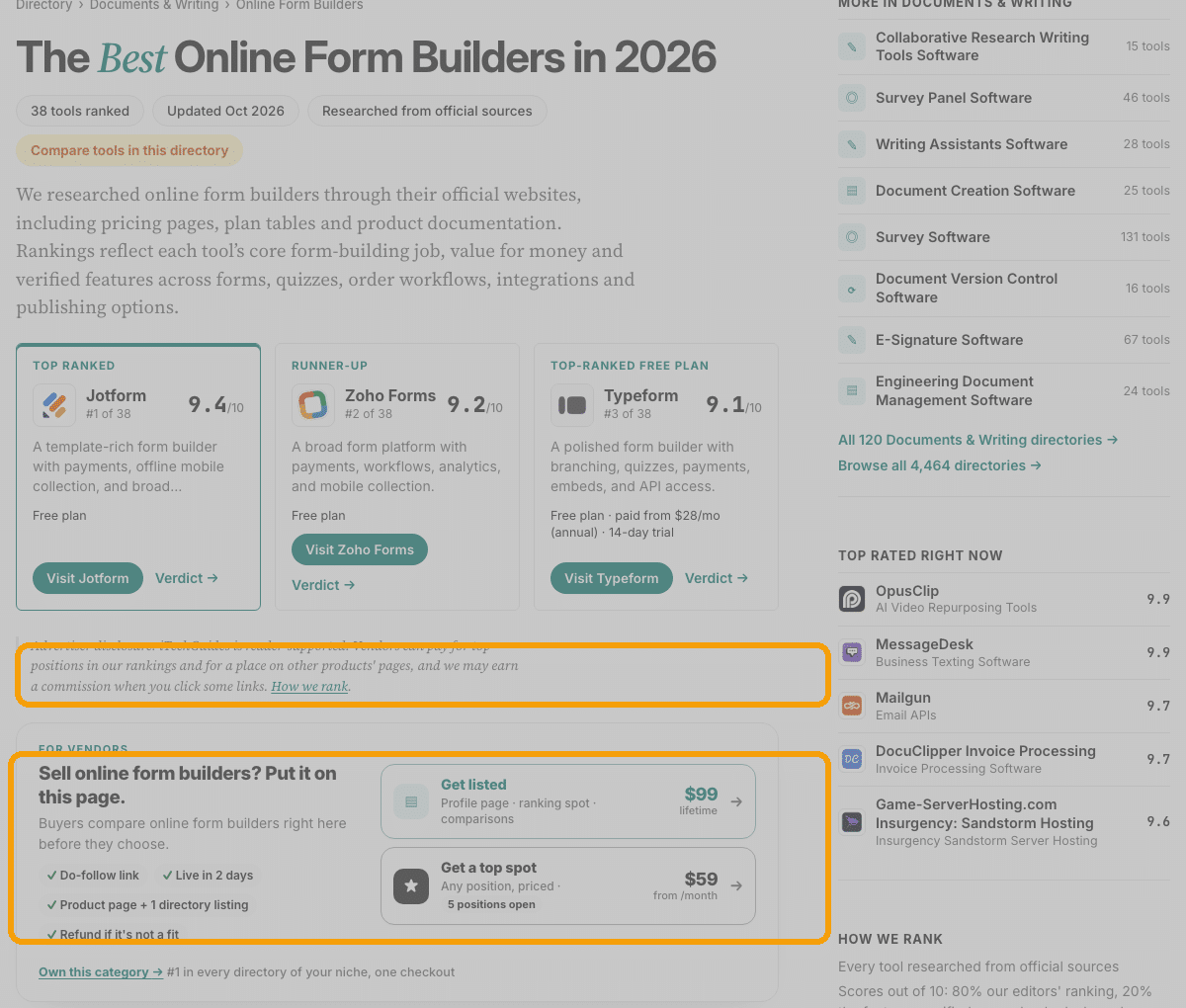Open the Survey Panel Software directory
Image resolution: width=1186 pixels, height=1008 pixels.
(x=1004, y=98)
